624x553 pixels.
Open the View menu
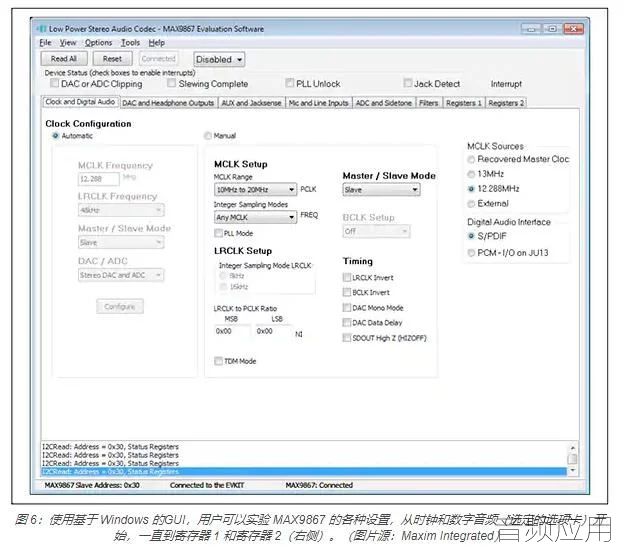68,43
